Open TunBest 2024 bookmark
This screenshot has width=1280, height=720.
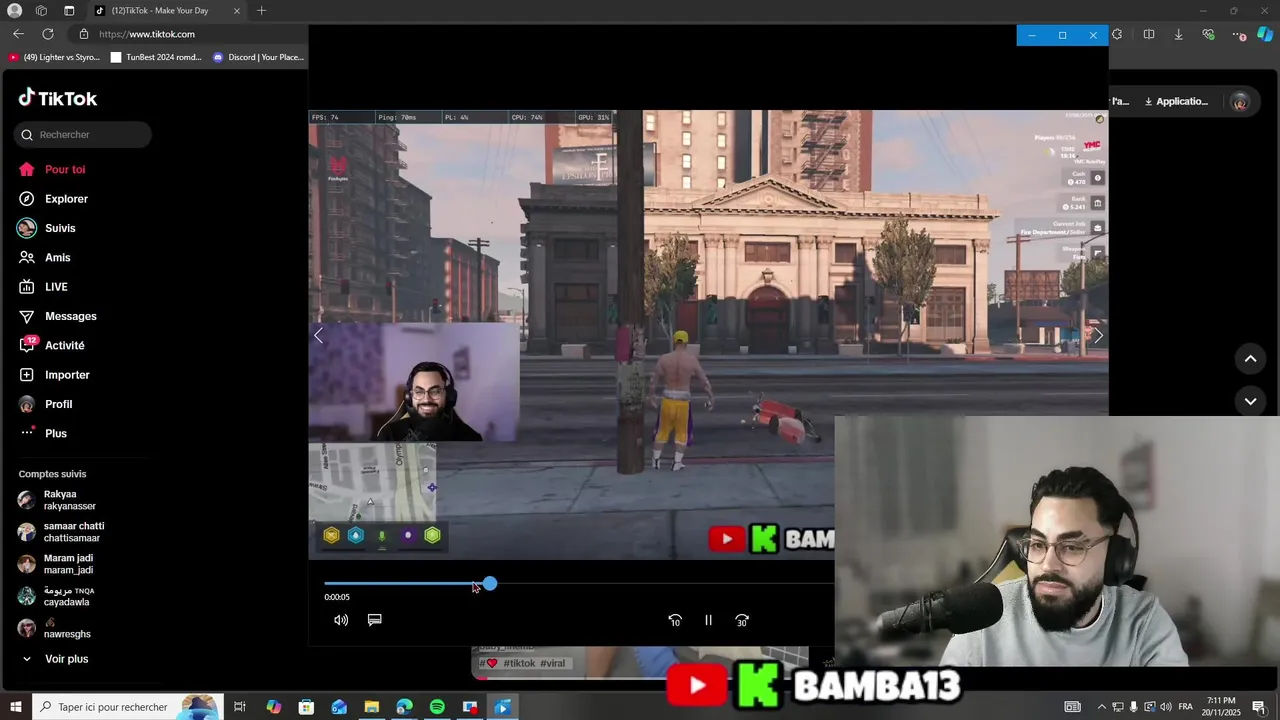click(157, 57)
